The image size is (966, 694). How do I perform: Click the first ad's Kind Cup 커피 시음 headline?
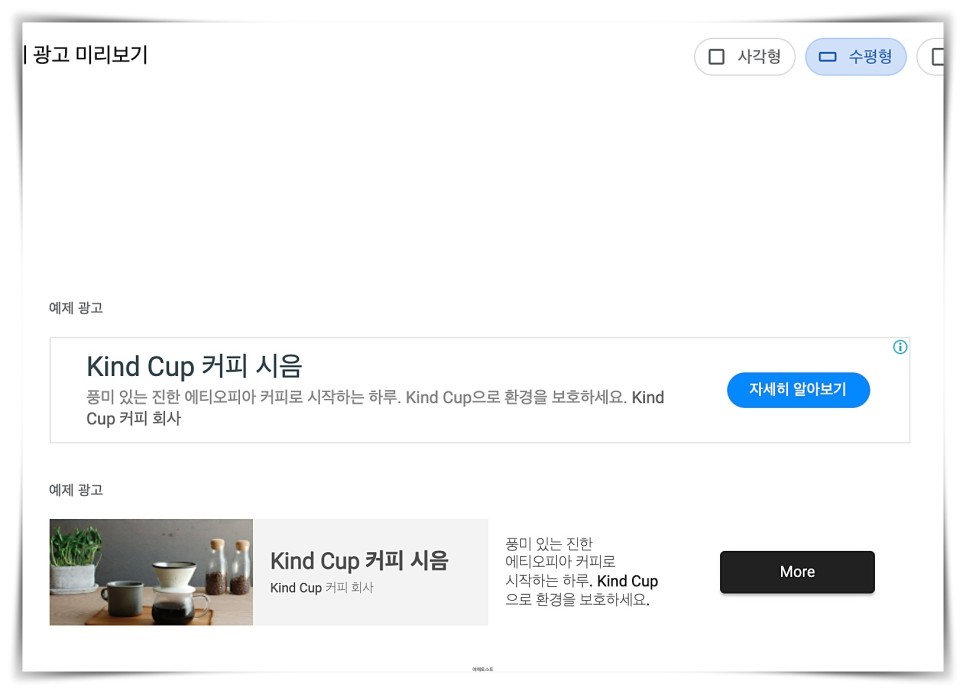pos(194,366)
